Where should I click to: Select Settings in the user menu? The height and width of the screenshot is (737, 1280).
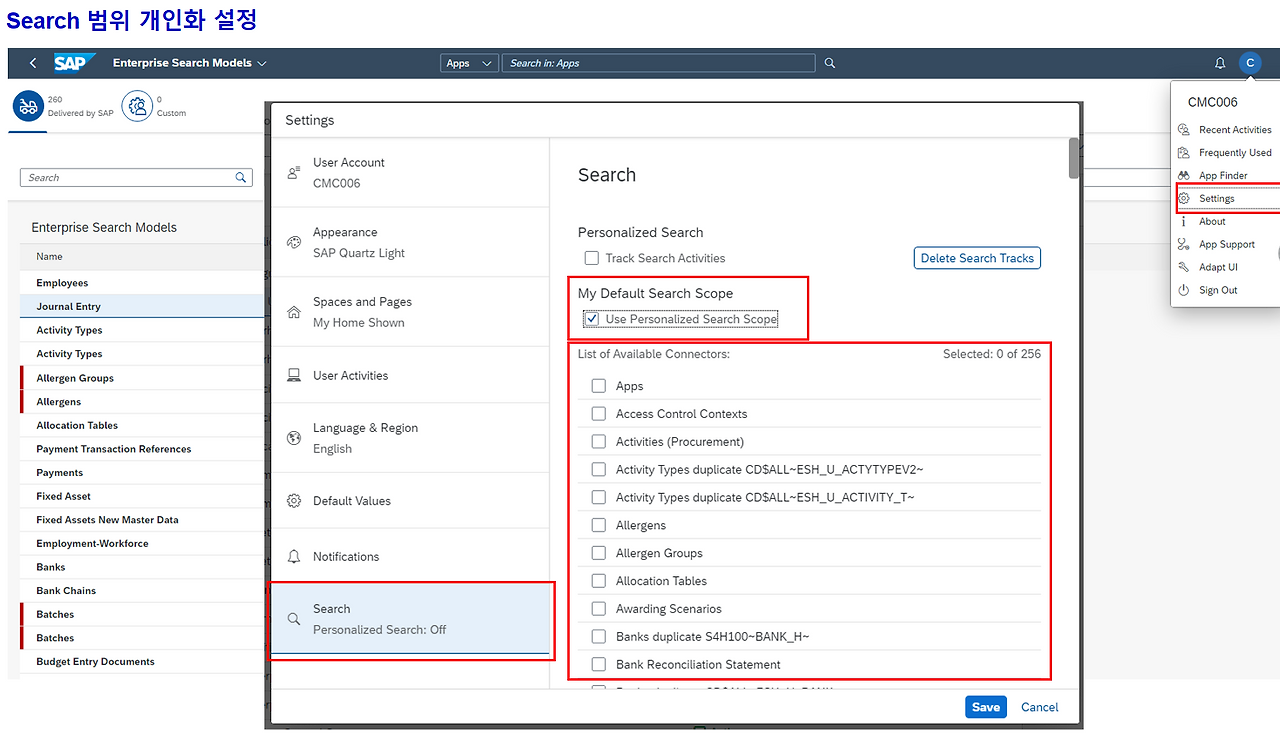coord(1227,199)
